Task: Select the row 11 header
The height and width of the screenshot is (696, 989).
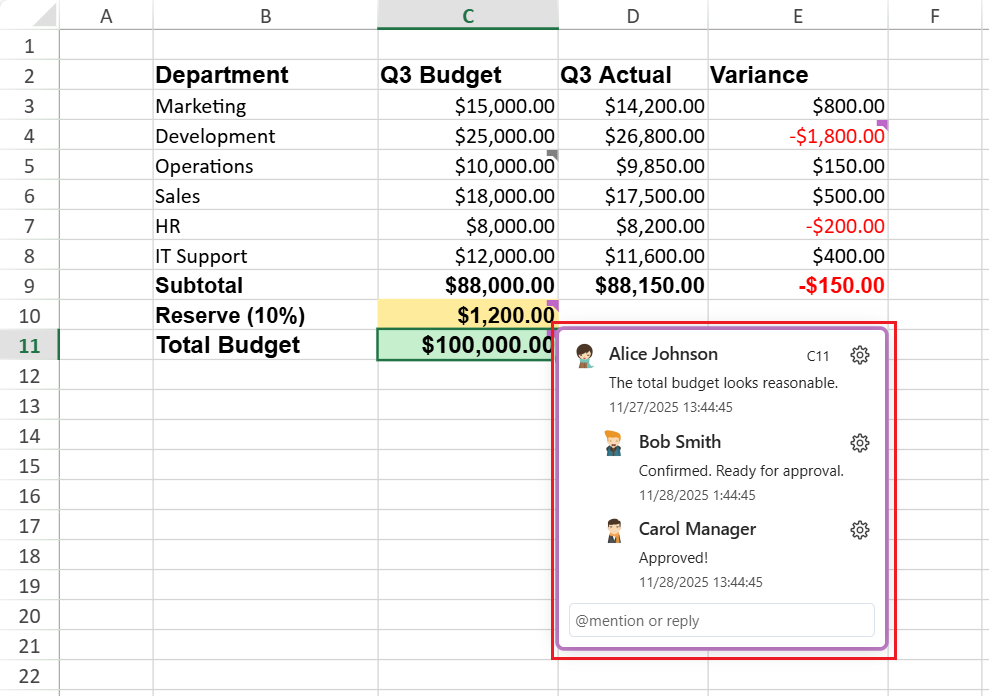Action: tap(29, 345)
